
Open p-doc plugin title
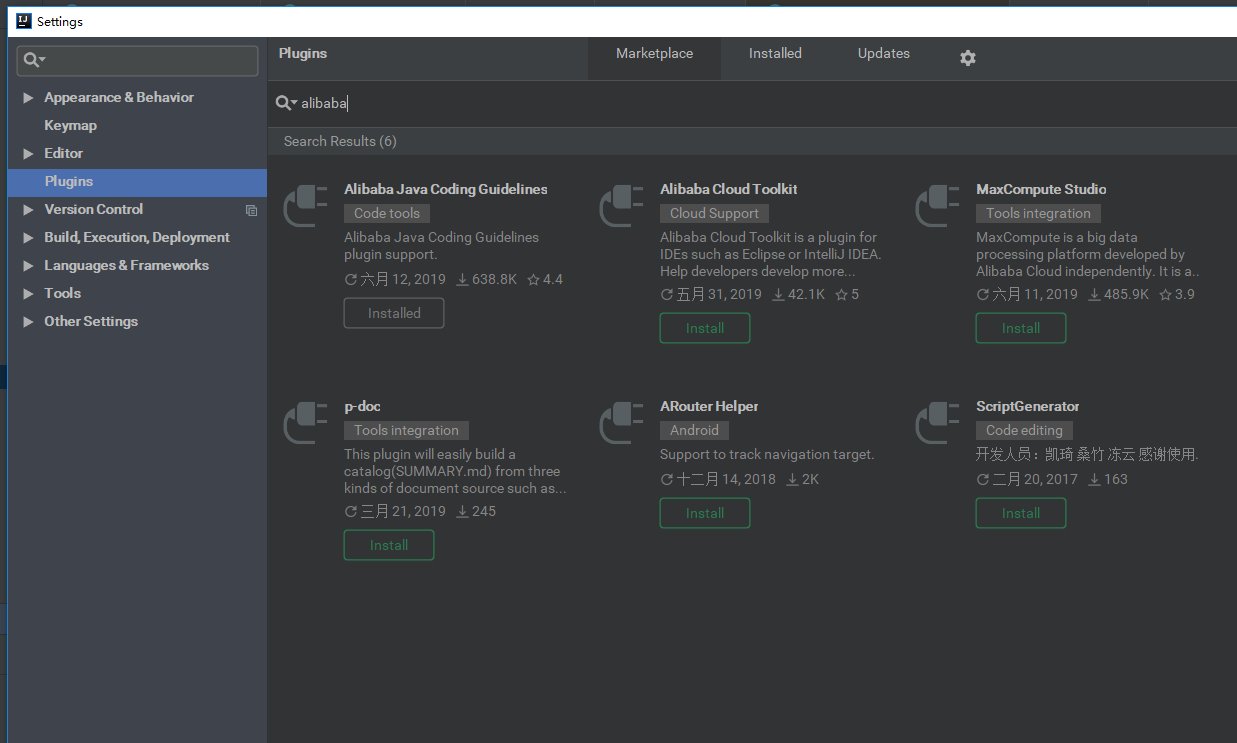pyautogui.click(x=362, y=406)
